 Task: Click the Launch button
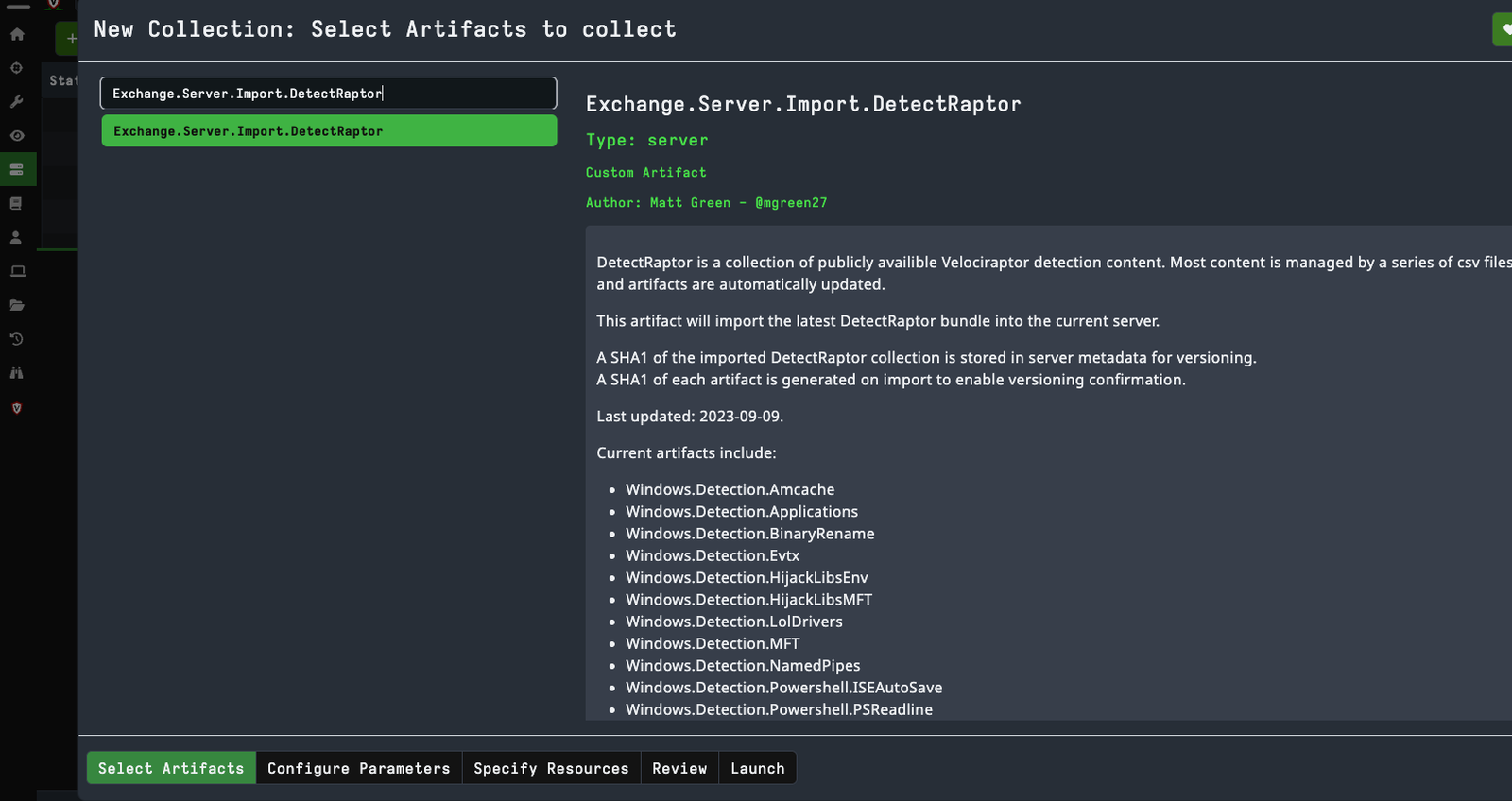coord(758,768)
